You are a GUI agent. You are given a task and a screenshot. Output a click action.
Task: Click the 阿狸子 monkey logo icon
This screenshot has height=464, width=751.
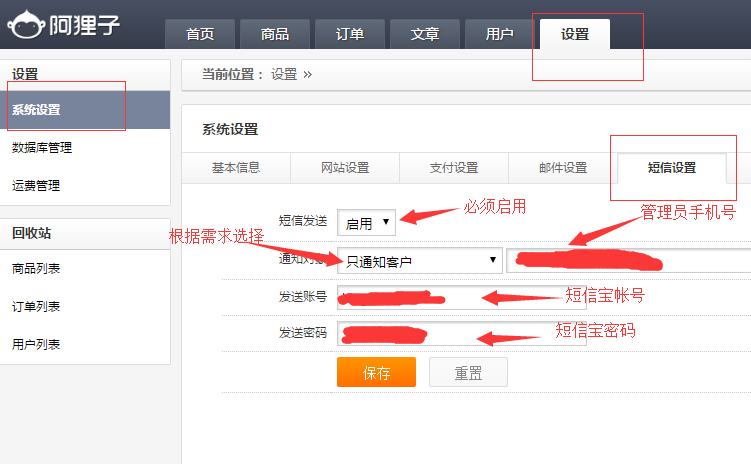(24, 25)
